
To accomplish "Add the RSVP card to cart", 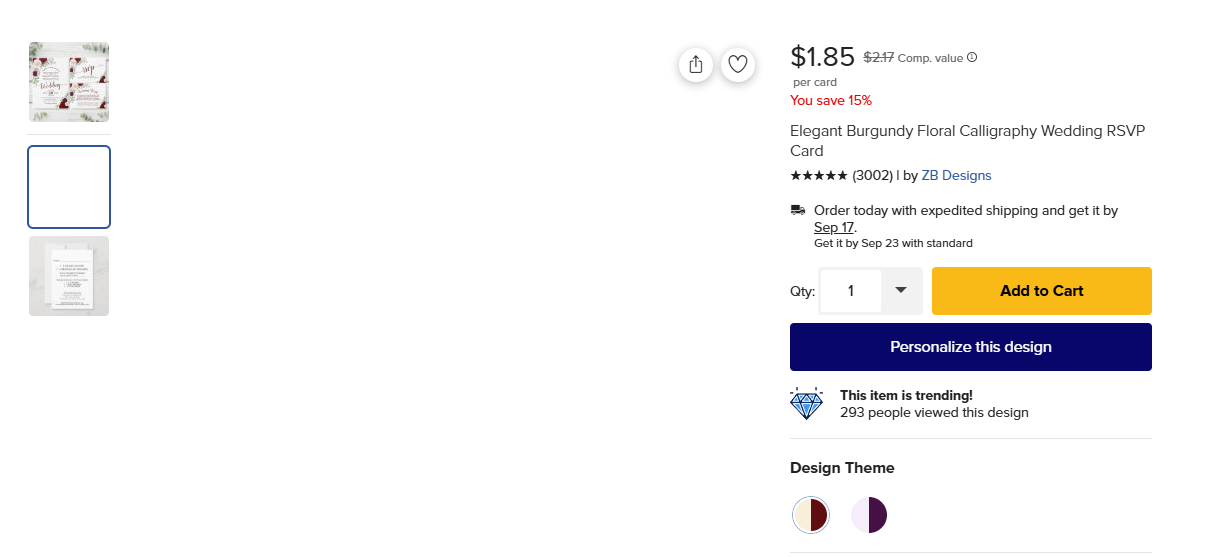I will (1042, 291).
